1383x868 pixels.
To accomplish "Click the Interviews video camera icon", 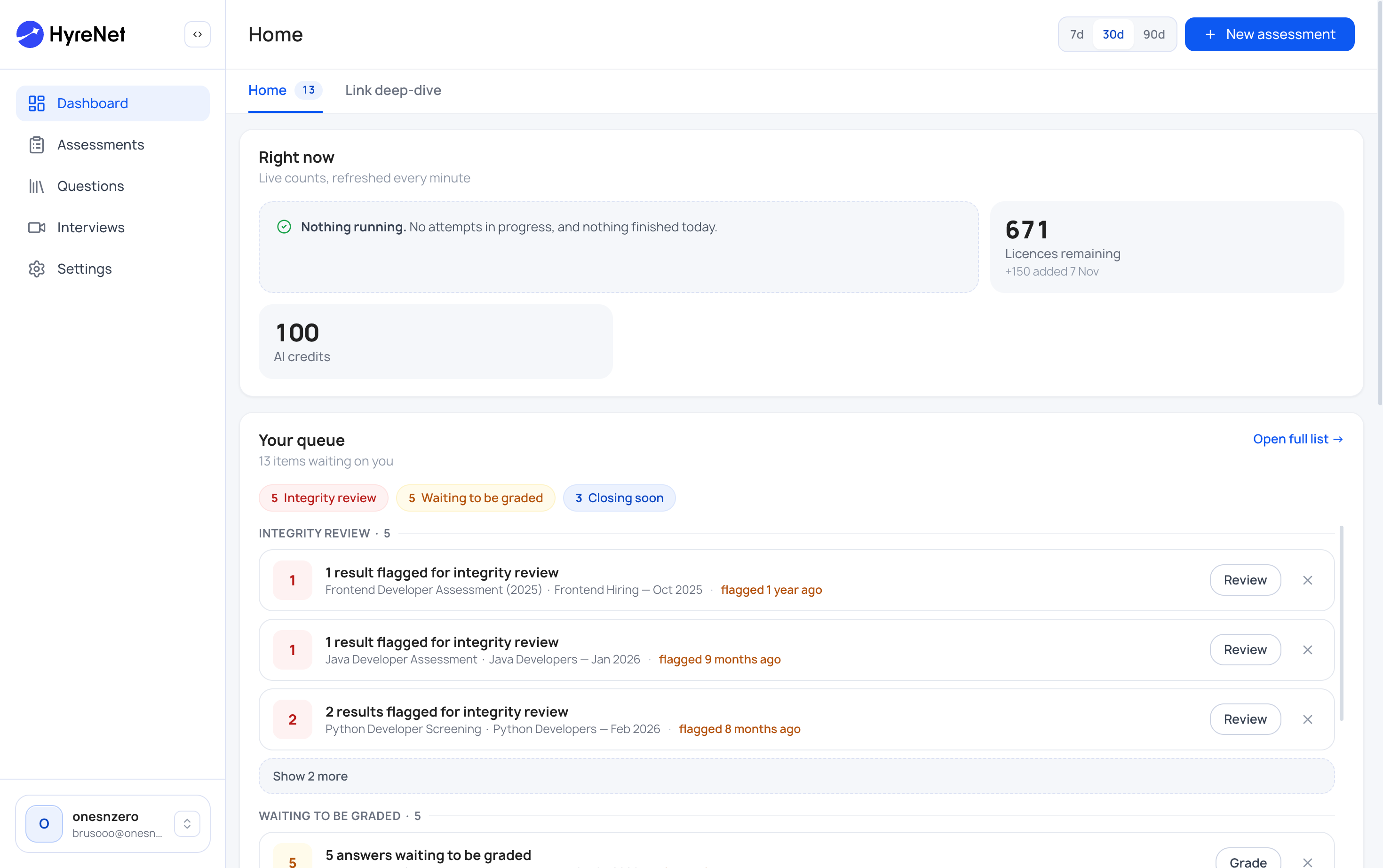I will coord(37,227).
